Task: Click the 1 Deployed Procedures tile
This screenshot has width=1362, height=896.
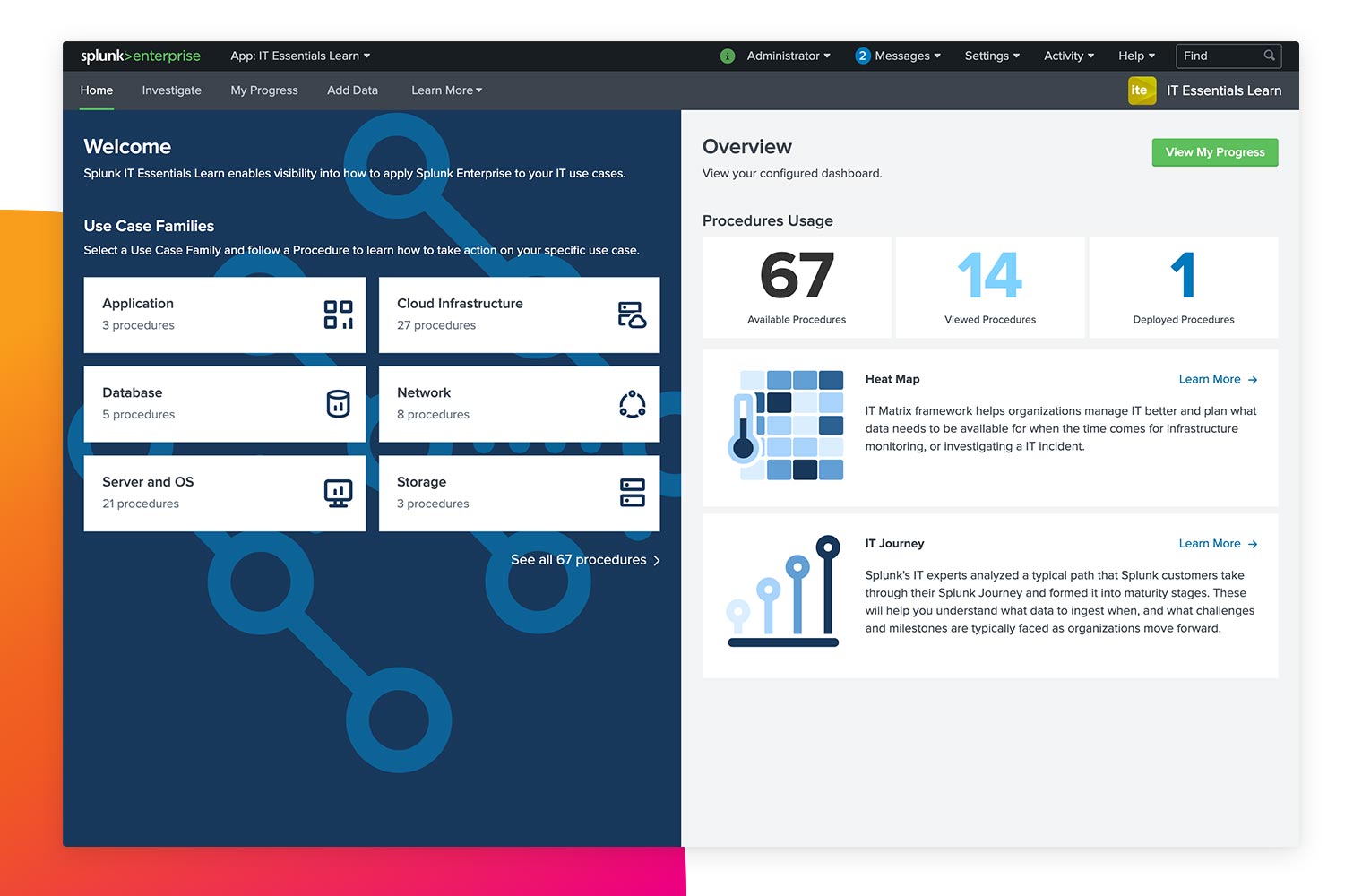Action: [x=1184, y=287]
